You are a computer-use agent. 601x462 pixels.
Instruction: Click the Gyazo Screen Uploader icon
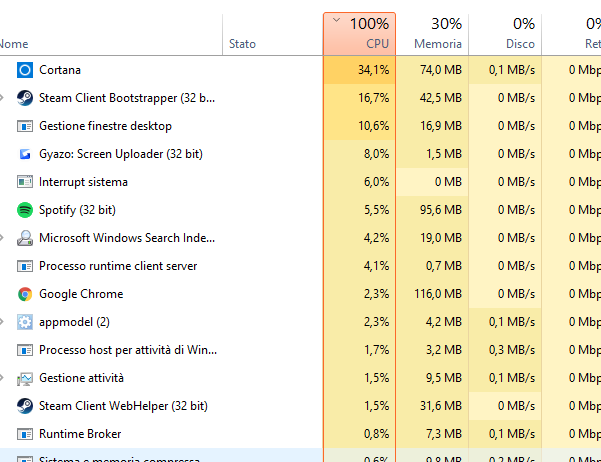pos(25,154)
